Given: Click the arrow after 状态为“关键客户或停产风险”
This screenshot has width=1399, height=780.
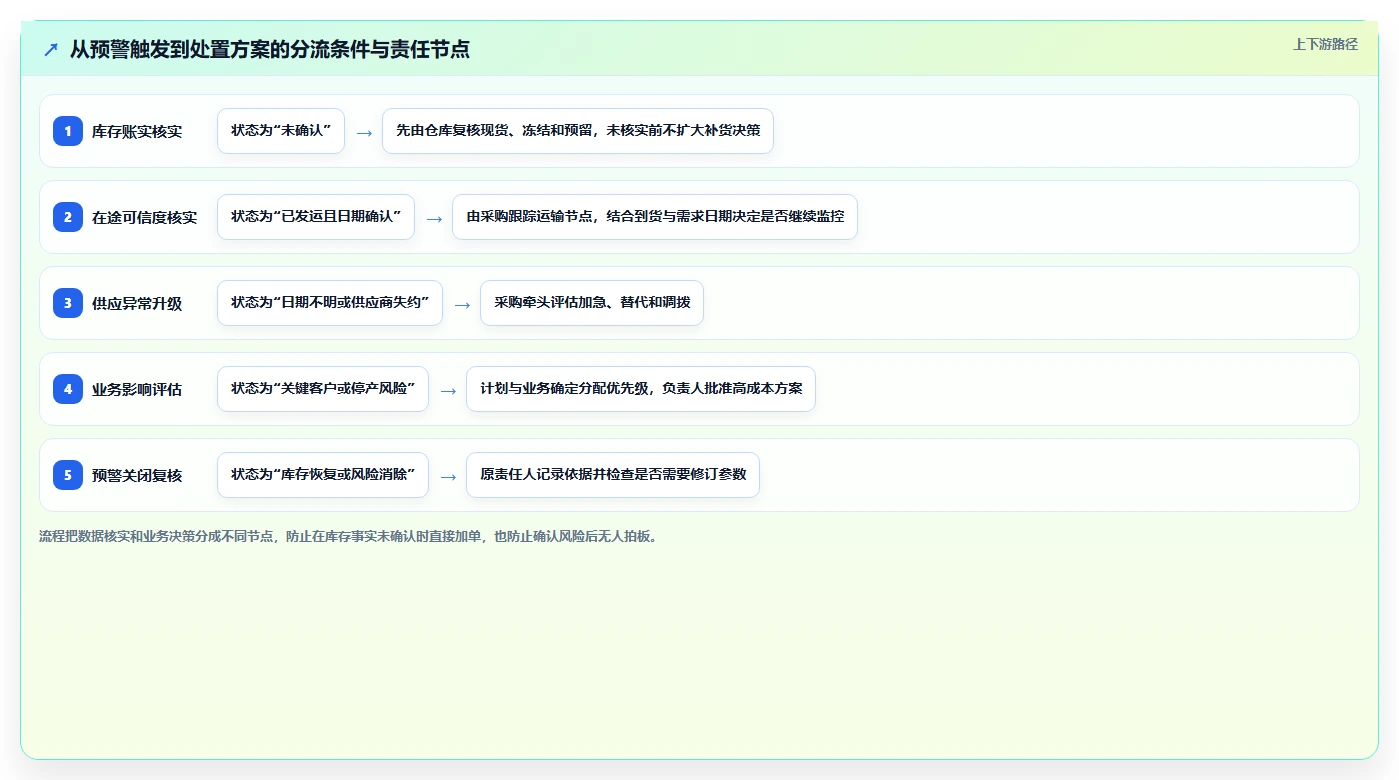Looking at the screenshot, I should [448, 390].
